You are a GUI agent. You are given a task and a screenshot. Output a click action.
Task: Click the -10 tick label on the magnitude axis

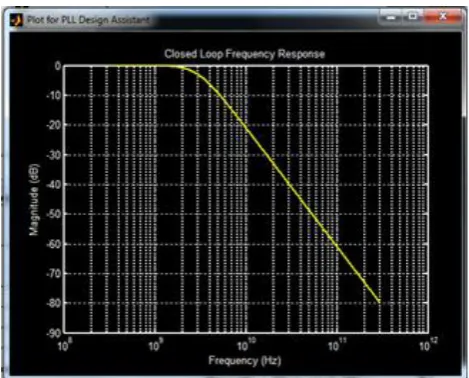pos(53,96)
